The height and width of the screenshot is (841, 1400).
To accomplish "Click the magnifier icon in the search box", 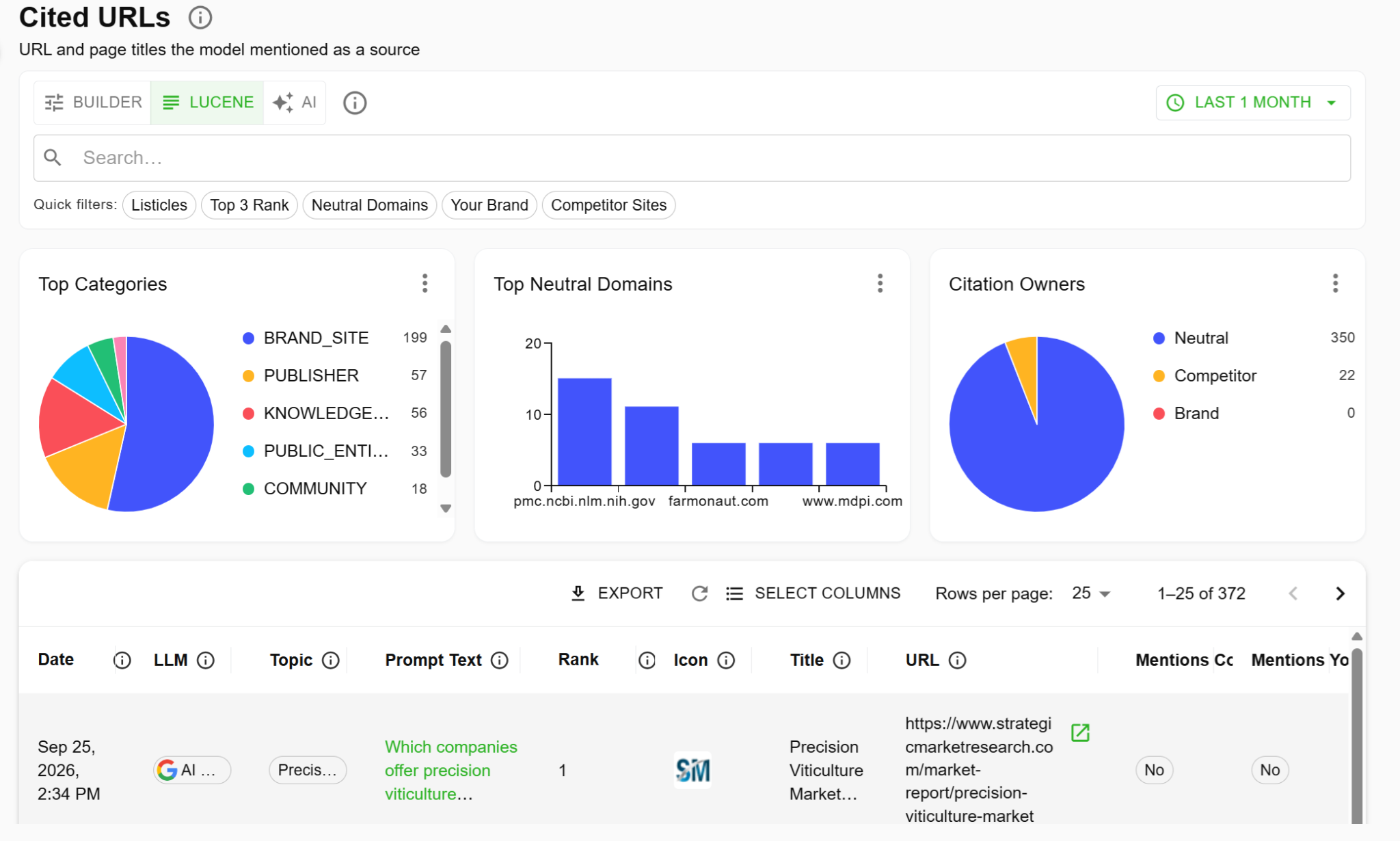I will (53, 157).
